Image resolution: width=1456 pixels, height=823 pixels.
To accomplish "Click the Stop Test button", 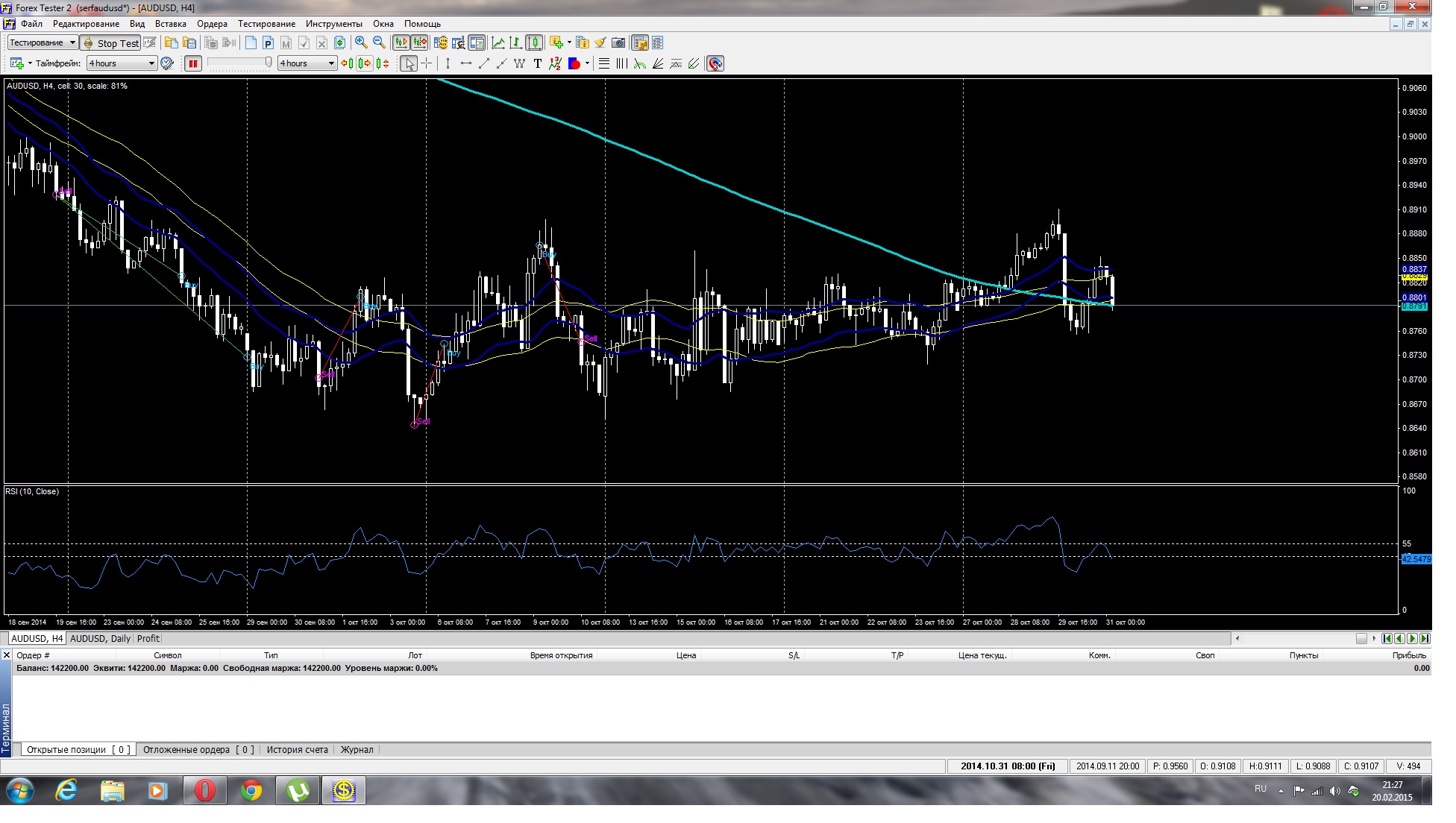I will coord(110,42).
